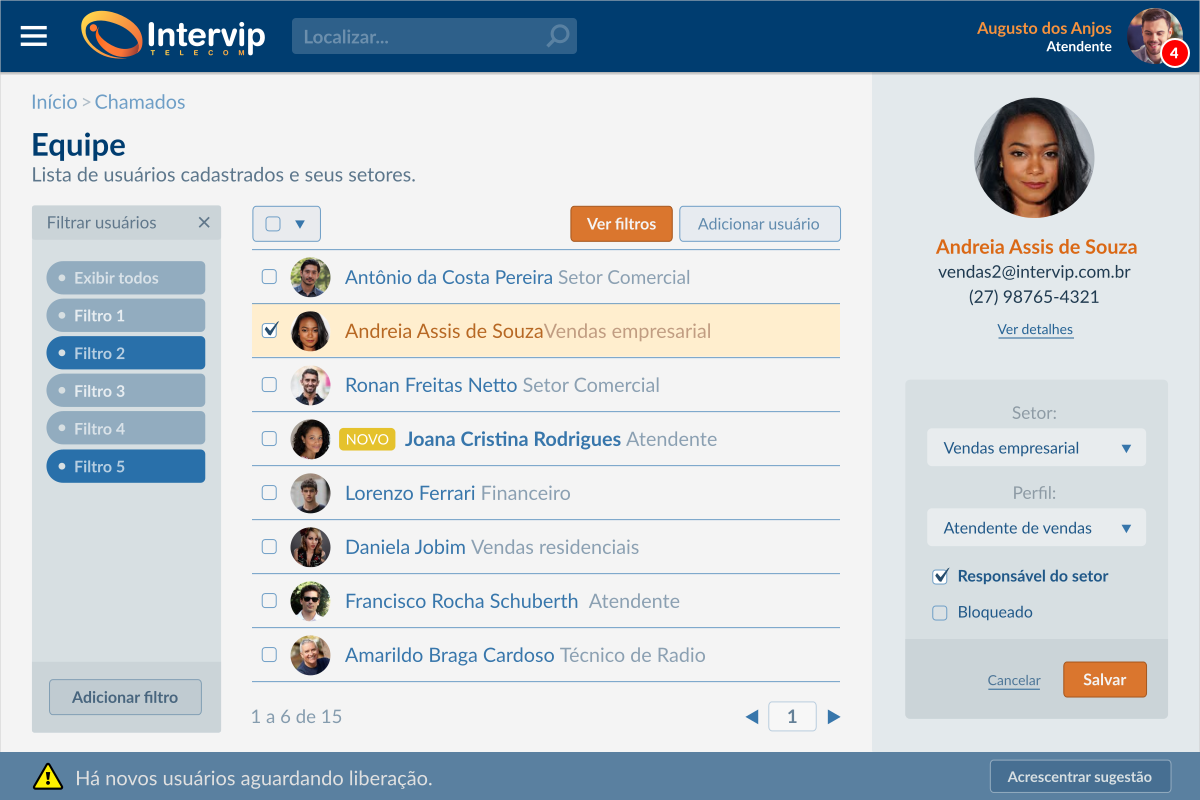Viewport: 1200px width, 800px height.
Task: Click Andreia's large profile photo
Action: tap(1034, 158)
